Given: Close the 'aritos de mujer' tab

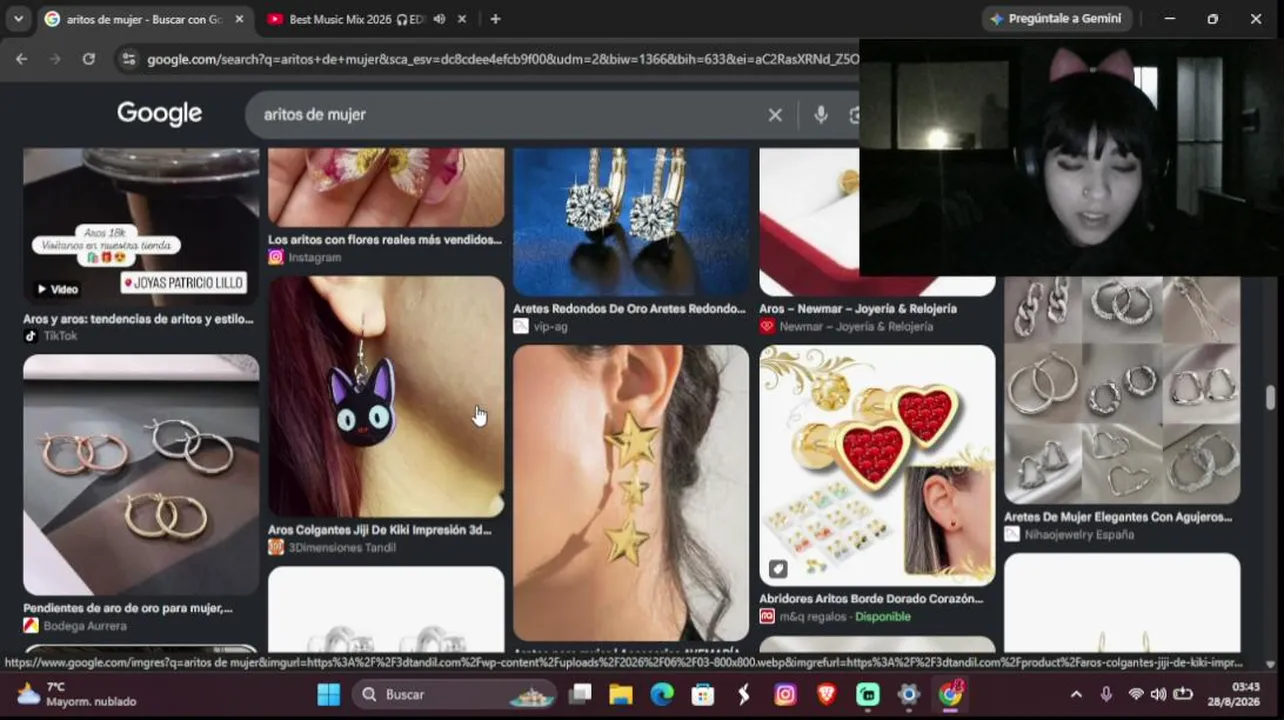Looking at the screenshot, I should pyautogui.click(x=239, y=19).
